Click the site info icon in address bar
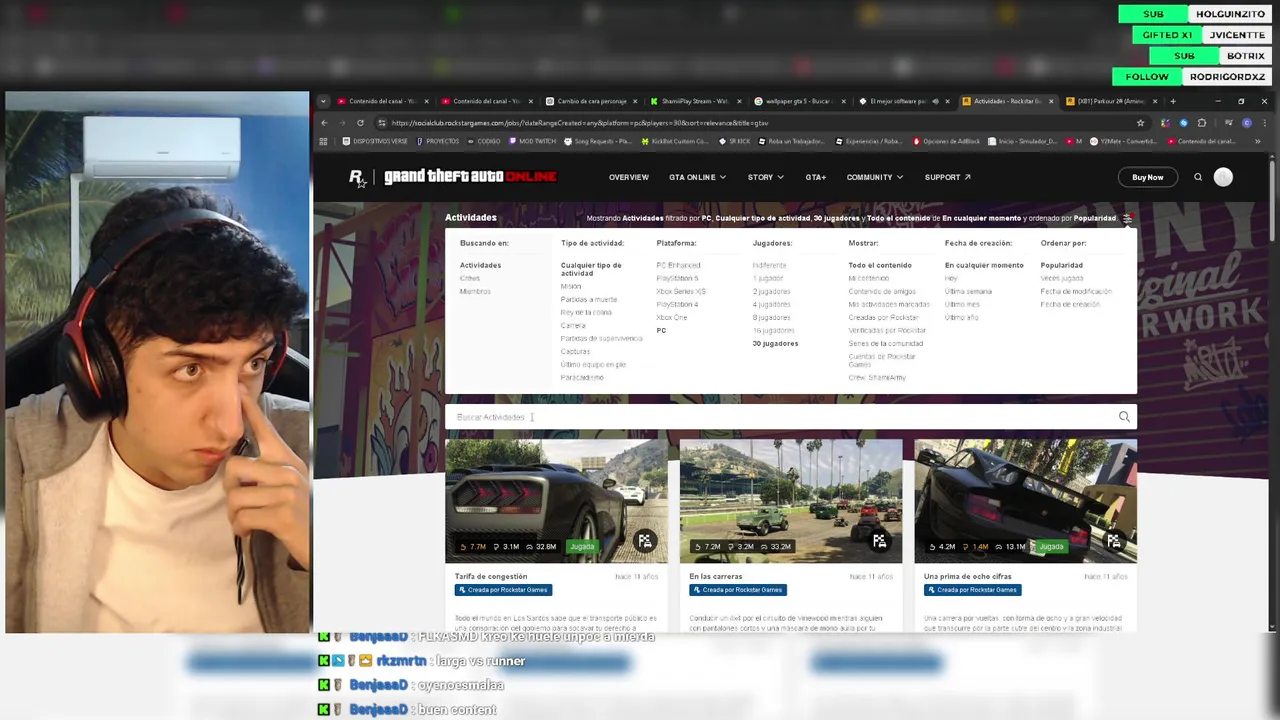 click(x=381, y=123)
